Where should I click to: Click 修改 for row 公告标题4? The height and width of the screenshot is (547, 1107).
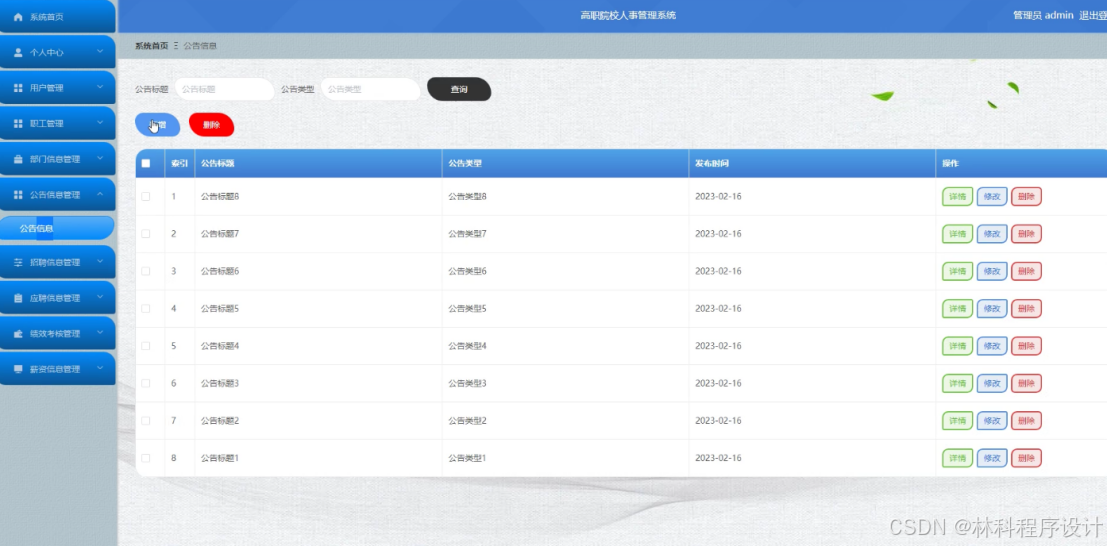pos(992,346)
